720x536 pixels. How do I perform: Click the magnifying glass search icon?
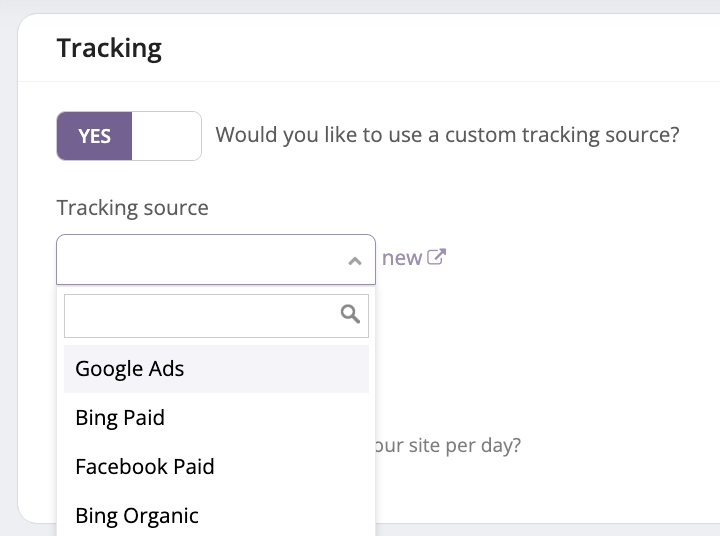[350, 314]
